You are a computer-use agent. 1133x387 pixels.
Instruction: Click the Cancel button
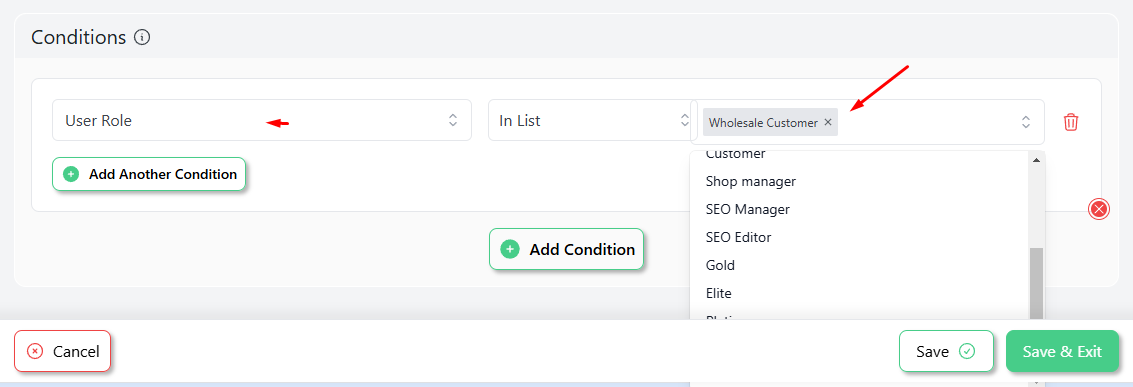coord(62,352)
